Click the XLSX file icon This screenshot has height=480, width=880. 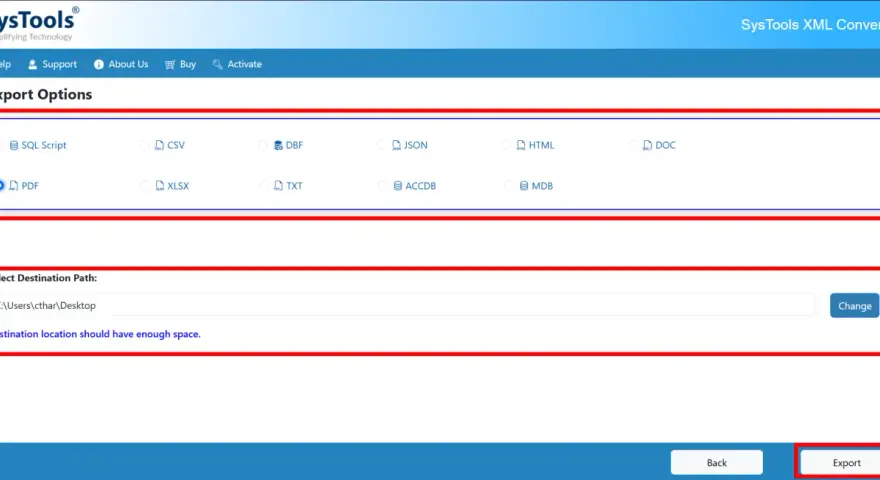[160, 186]
